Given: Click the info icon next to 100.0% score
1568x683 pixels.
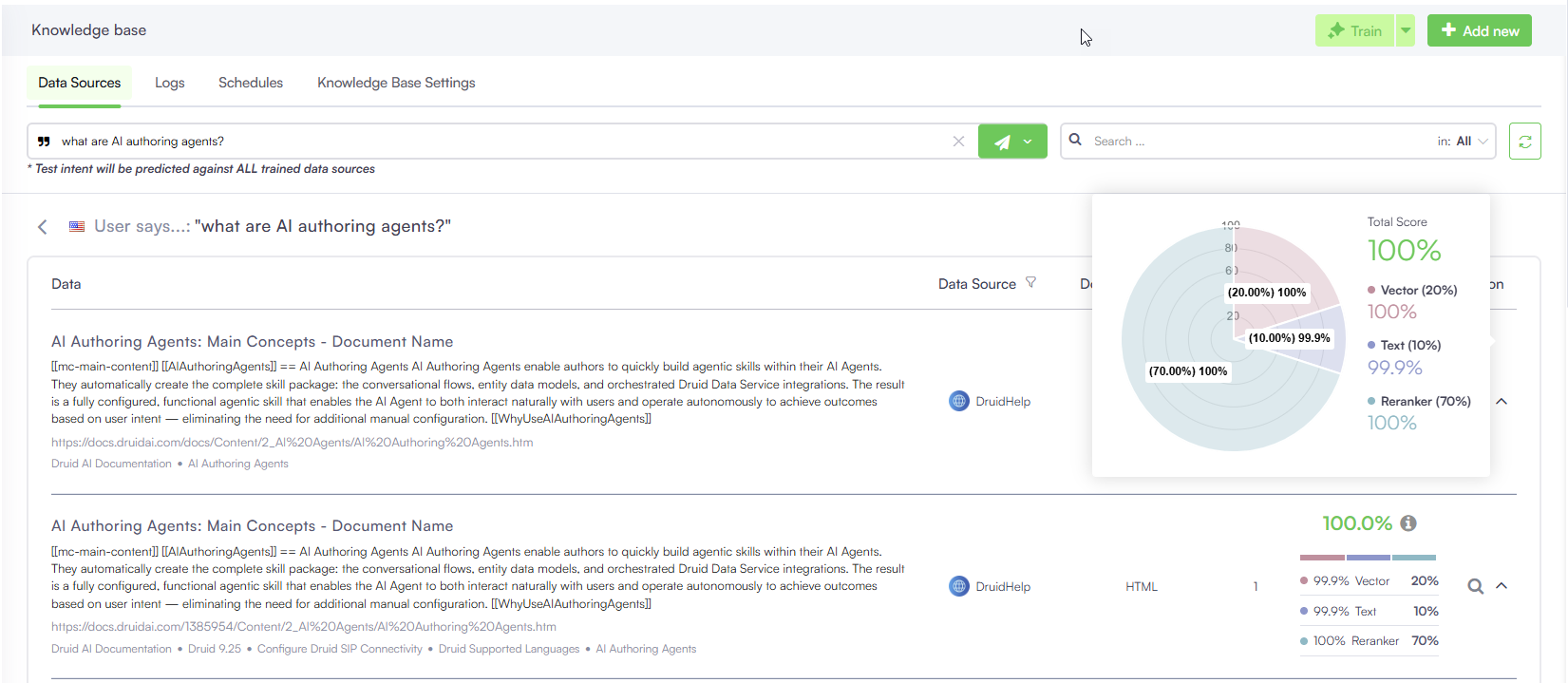Looking at the screenshot, I should tap(1408, 523).
